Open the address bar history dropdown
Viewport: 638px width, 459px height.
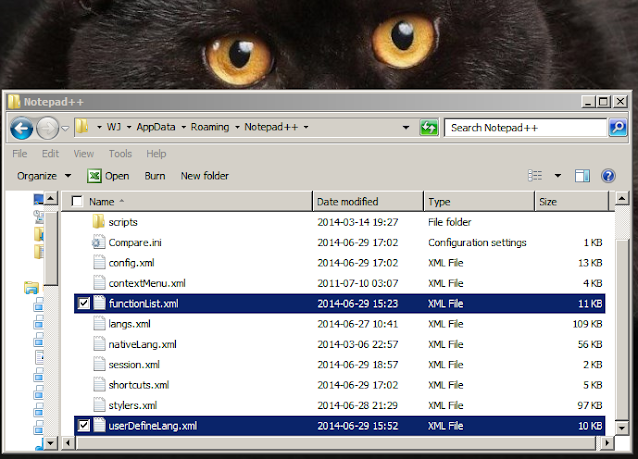(406, 128)
